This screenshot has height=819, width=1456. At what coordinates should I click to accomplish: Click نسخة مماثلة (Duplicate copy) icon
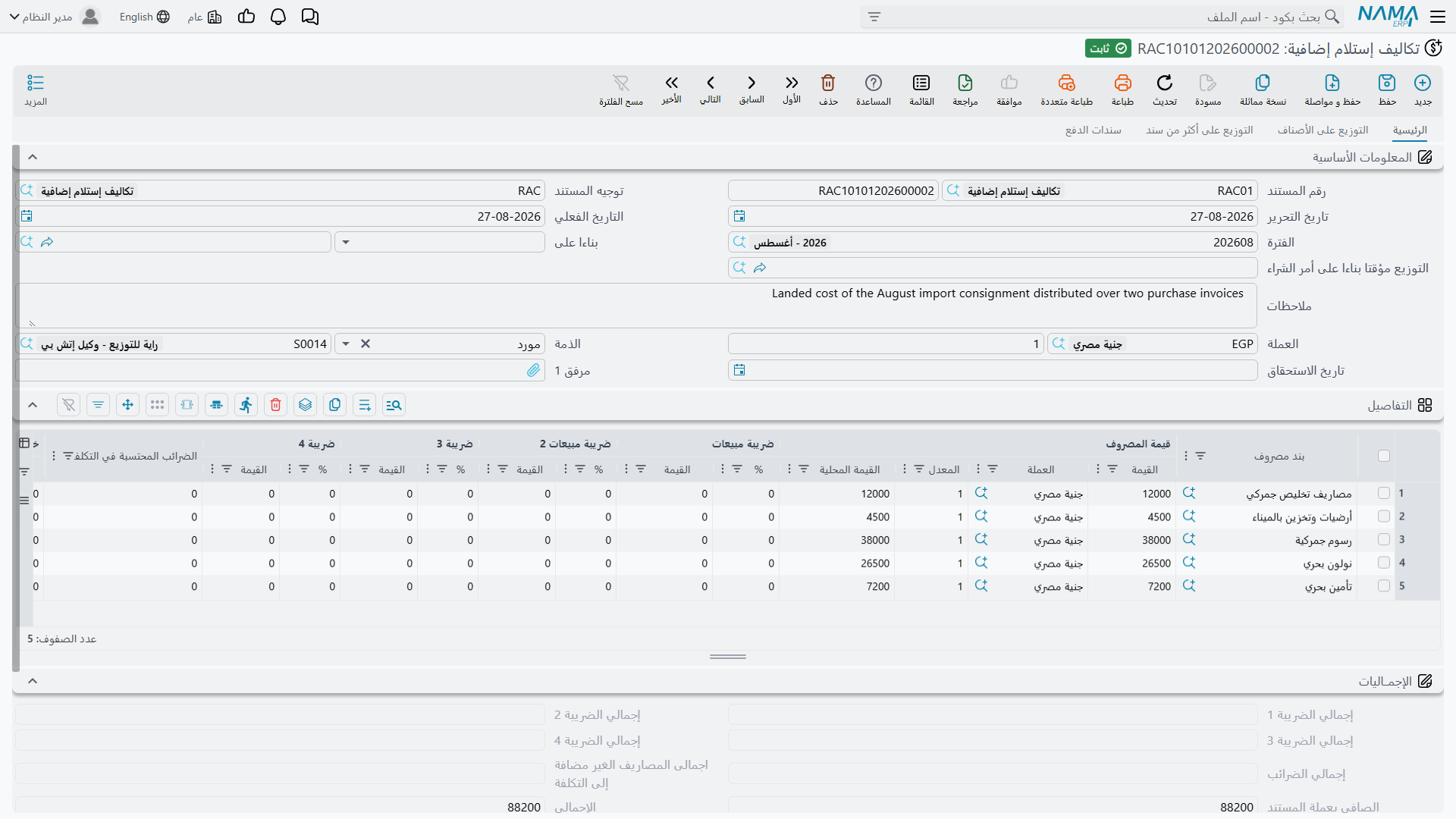[1263, 83]
